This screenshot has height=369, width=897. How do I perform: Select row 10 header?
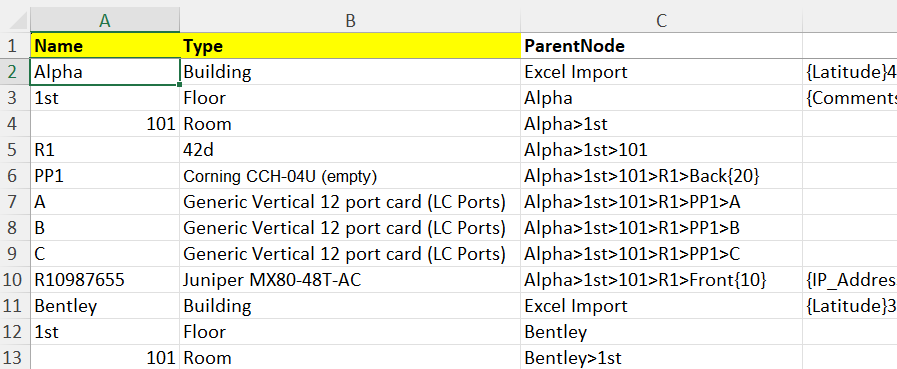point(15,280)
